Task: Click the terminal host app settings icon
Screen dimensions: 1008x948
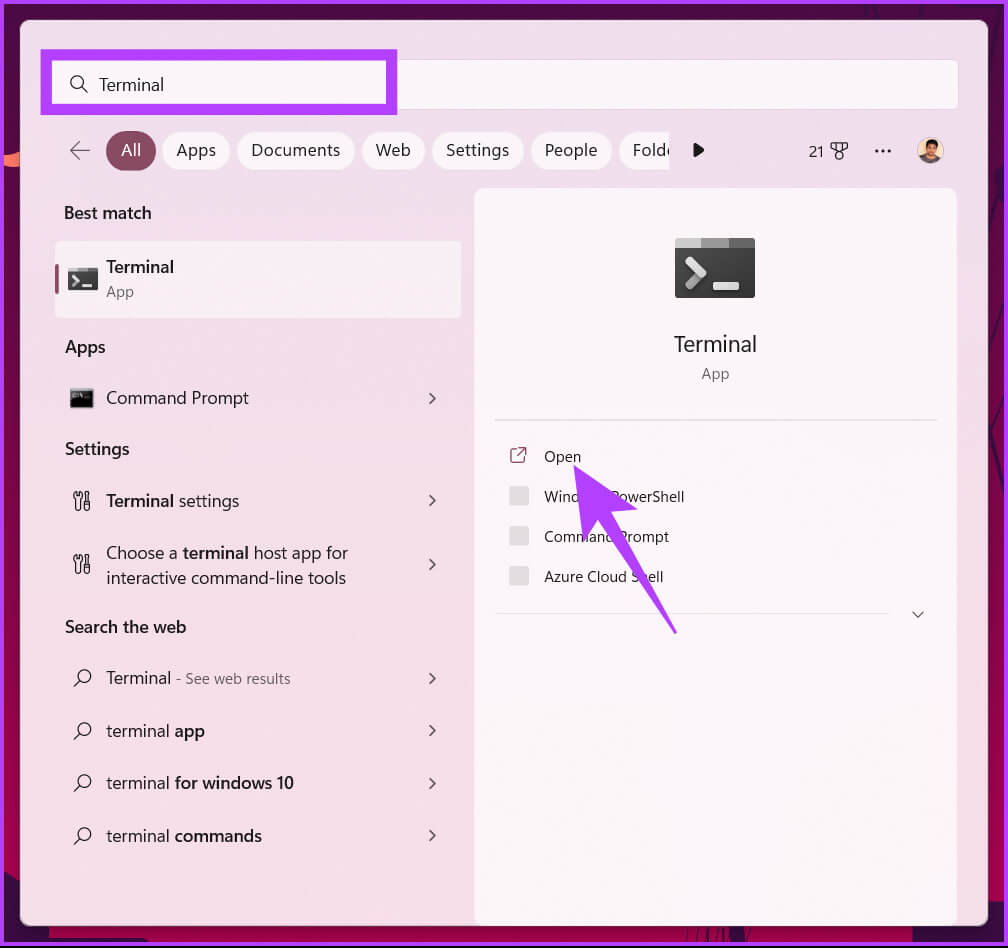Action: coord(82,564)
